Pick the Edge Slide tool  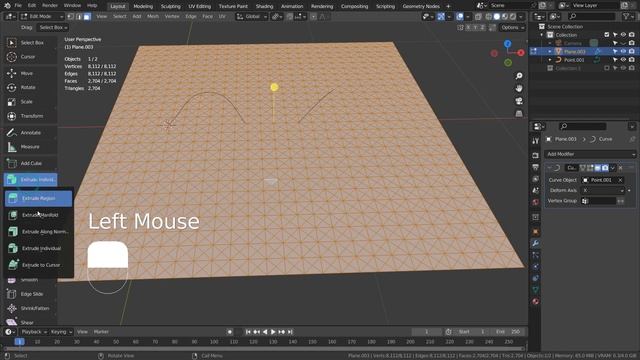(x=31, y=294)
